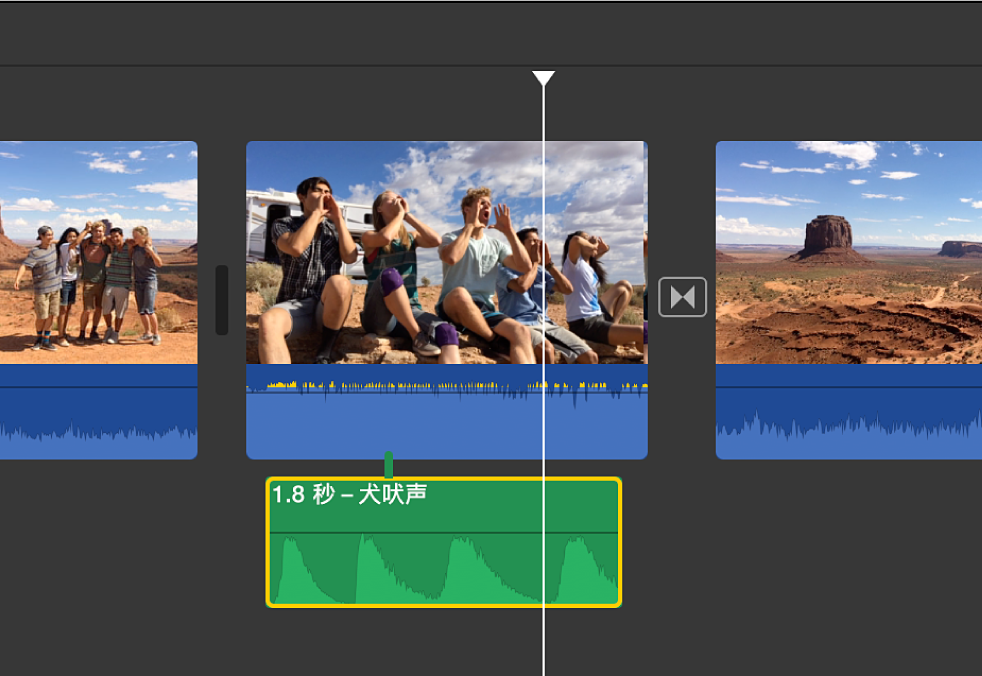Viewport: 982px width, 676px height.
Task: Click the audio waveform under the group photo clip
Action: click(x=98, y=412)
